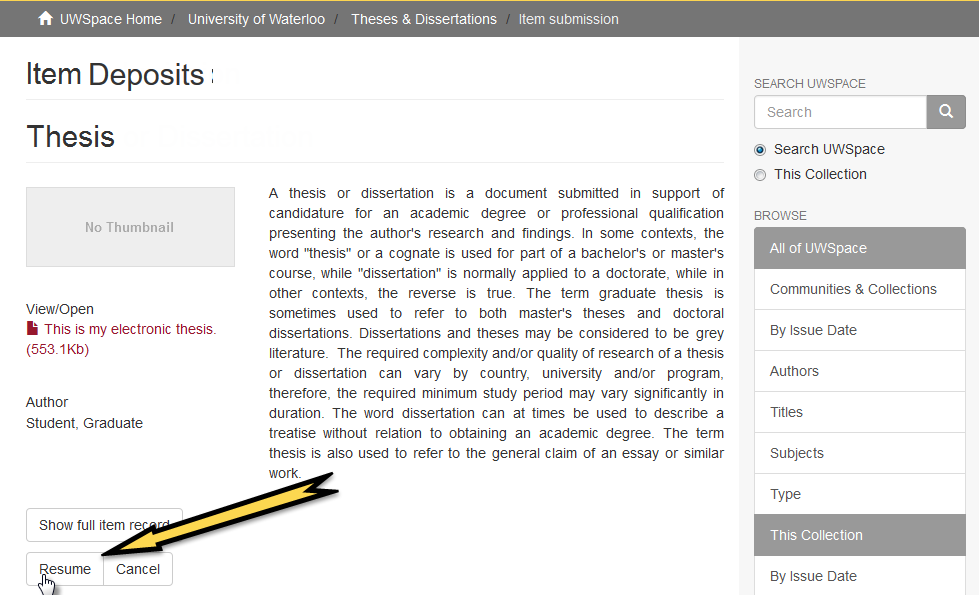
Task: Select the Search UWSpace radio button
Action: click(x=759, y=148)
